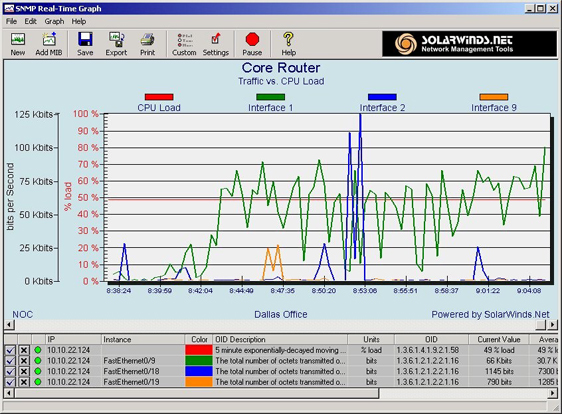Click the Add MIB toolbar icon

49,44
